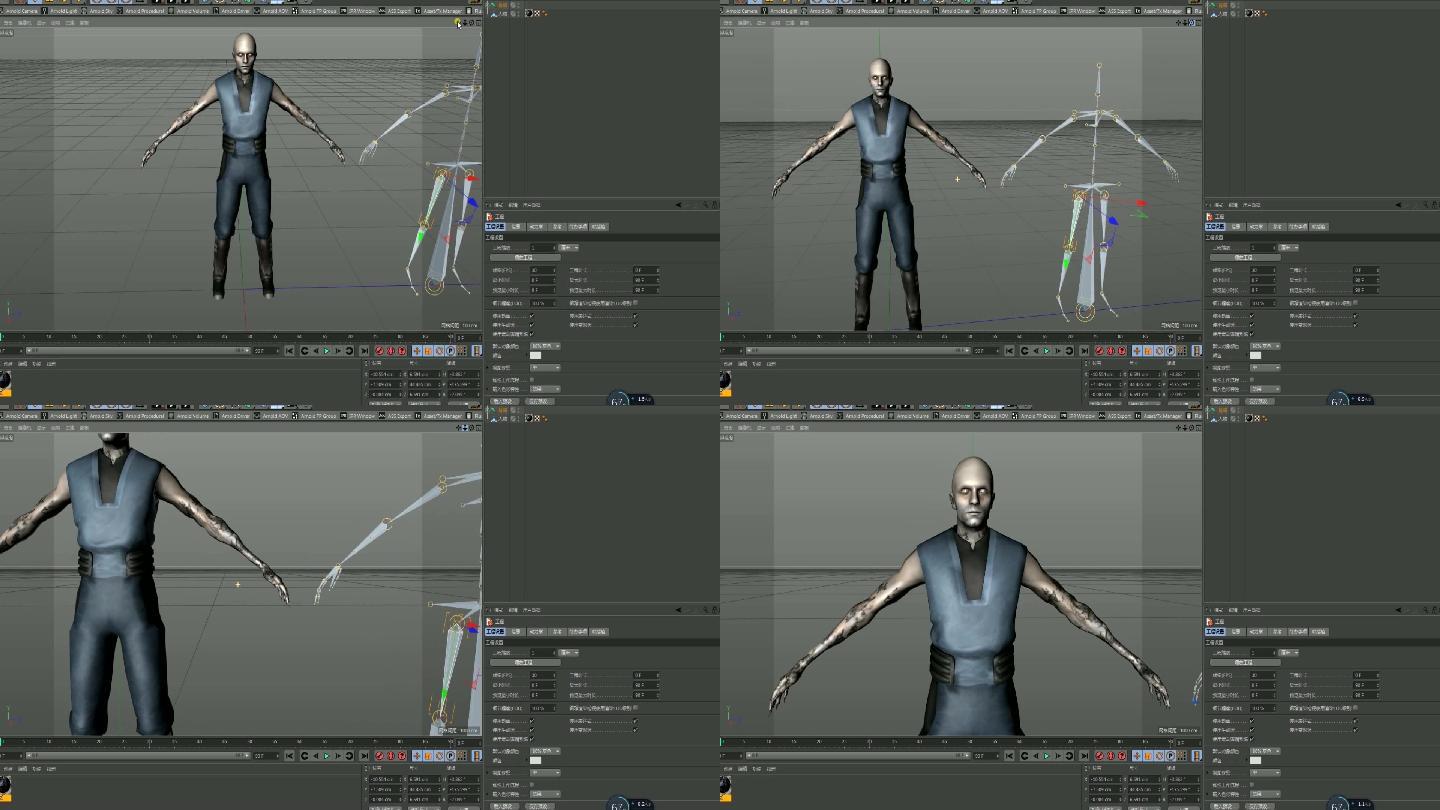Click the film-strip icon in top-right screenshot
Viewport: 1440px width, 810px height.
click(1197, 351)
